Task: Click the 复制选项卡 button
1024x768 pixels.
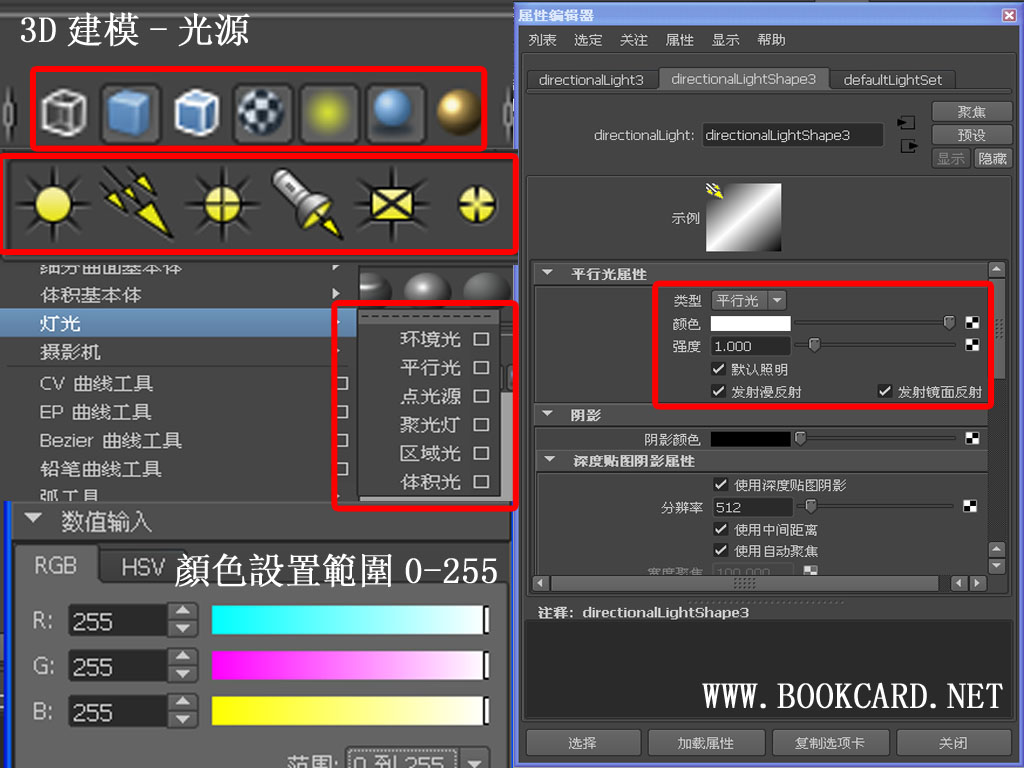Action: (830, 742)
